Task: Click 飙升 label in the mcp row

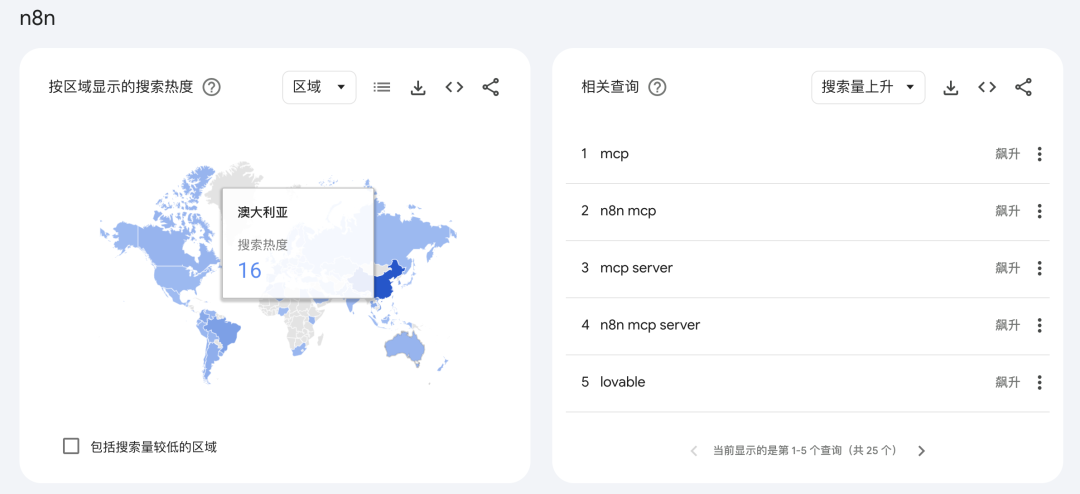Action: [1007, 154]
